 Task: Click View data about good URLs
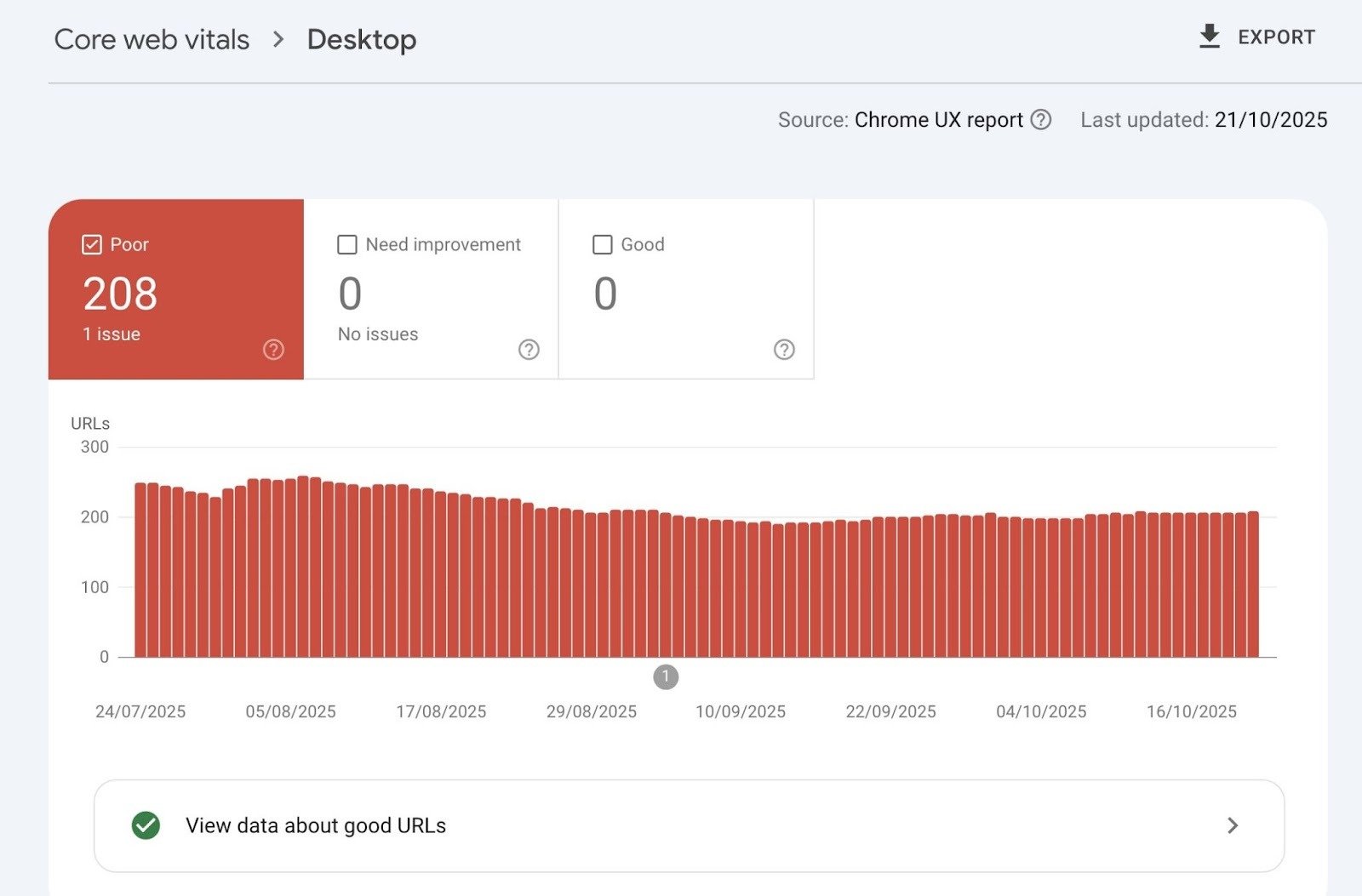(x=316, y=825)
